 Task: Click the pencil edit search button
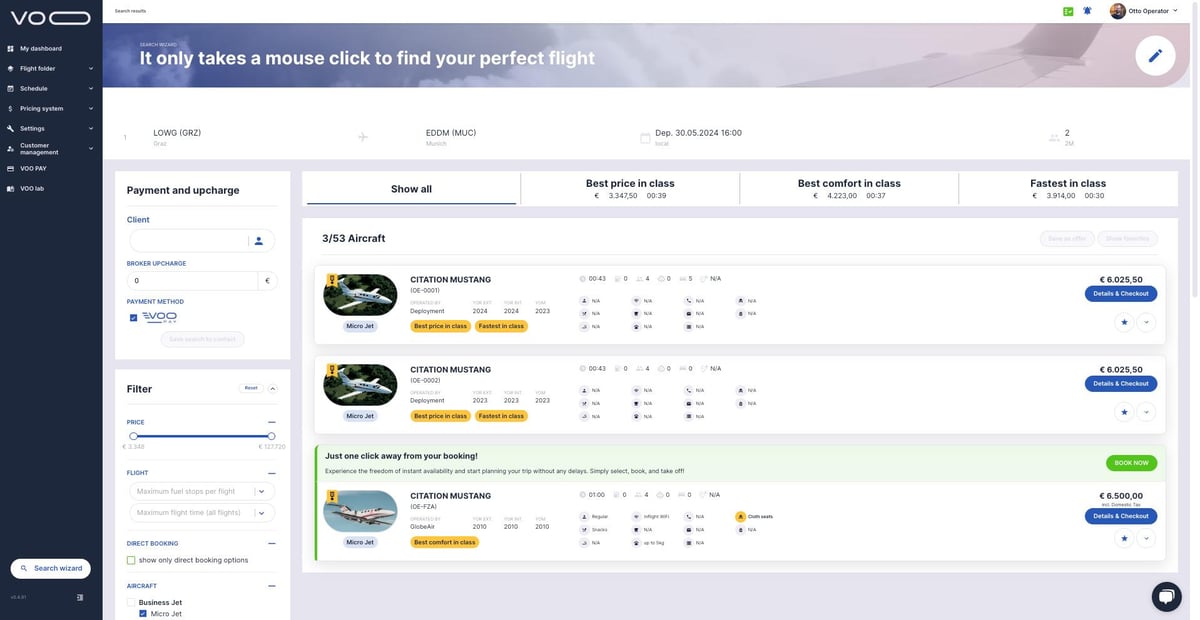1155,56
